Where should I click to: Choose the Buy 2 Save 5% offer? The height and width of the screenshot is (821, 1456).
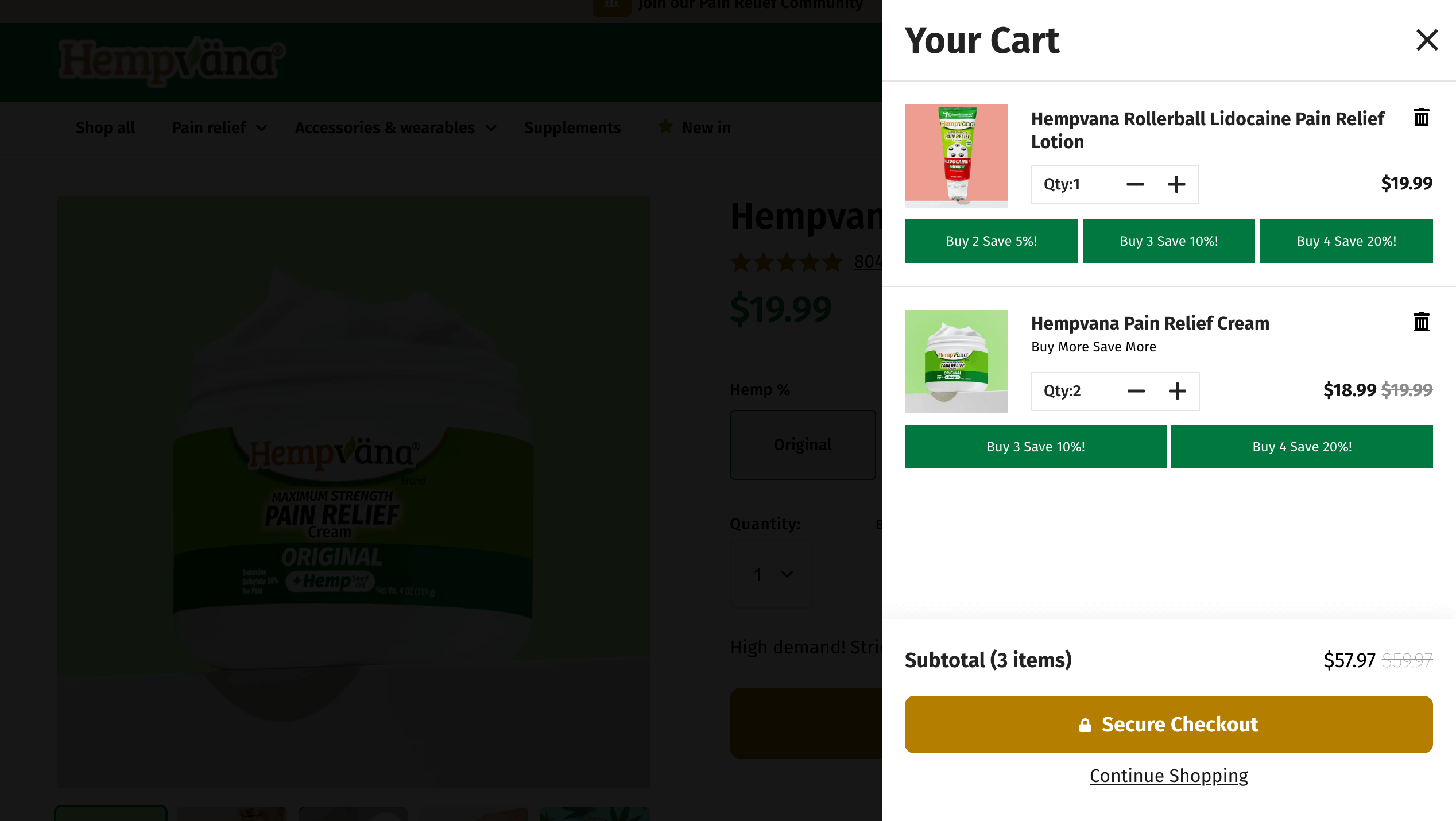pyautogui.click(x=991, y=241)
